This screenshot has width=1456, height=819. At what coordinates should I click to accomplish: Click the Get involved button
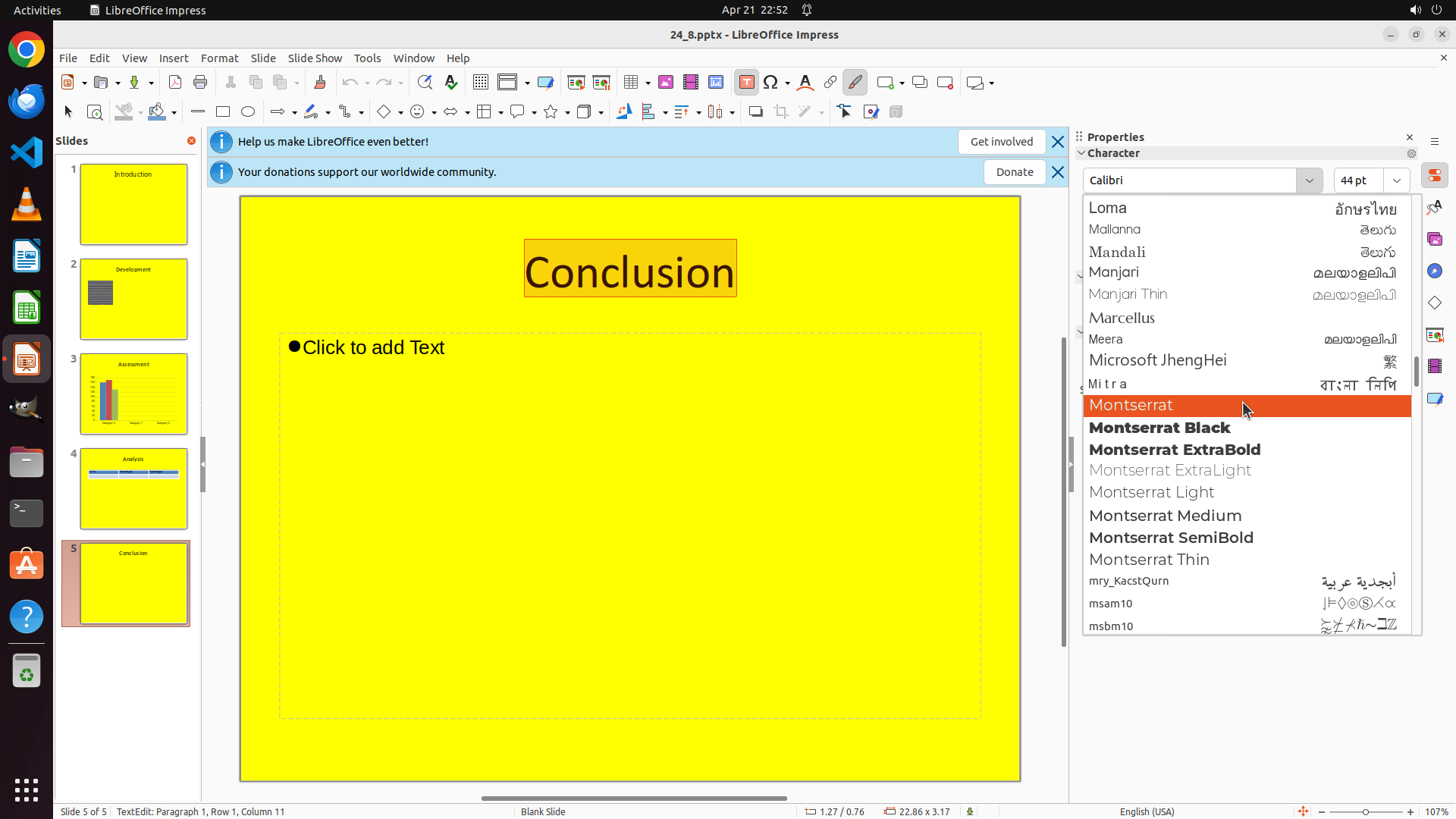coord(1001,142)
